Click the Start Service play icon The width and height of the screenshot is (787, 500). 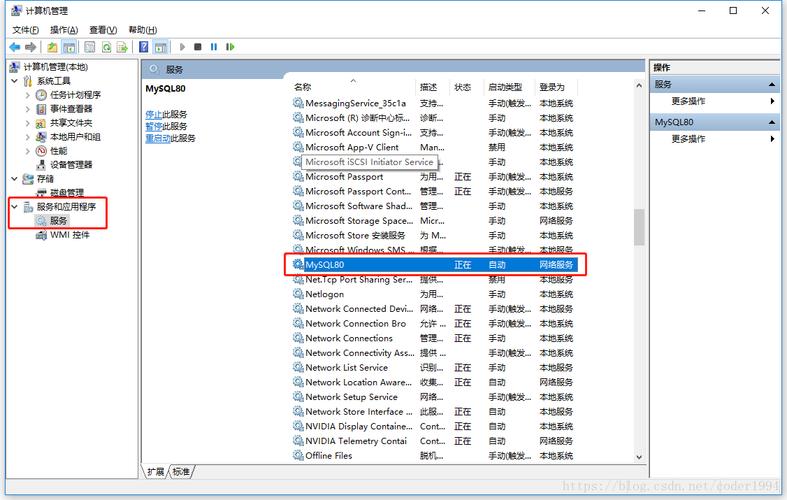(x=182, y=47)
